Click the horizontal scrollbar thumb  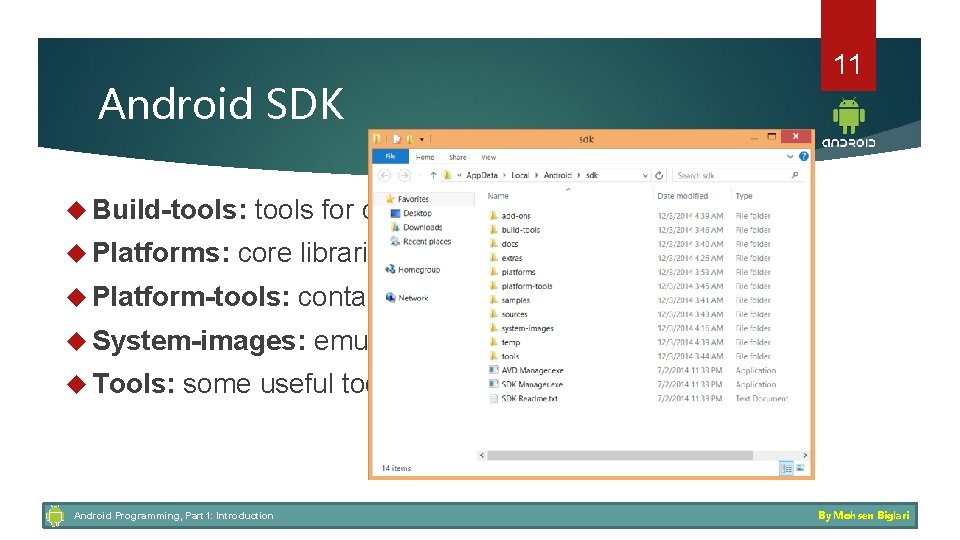[x=620, y=456]
